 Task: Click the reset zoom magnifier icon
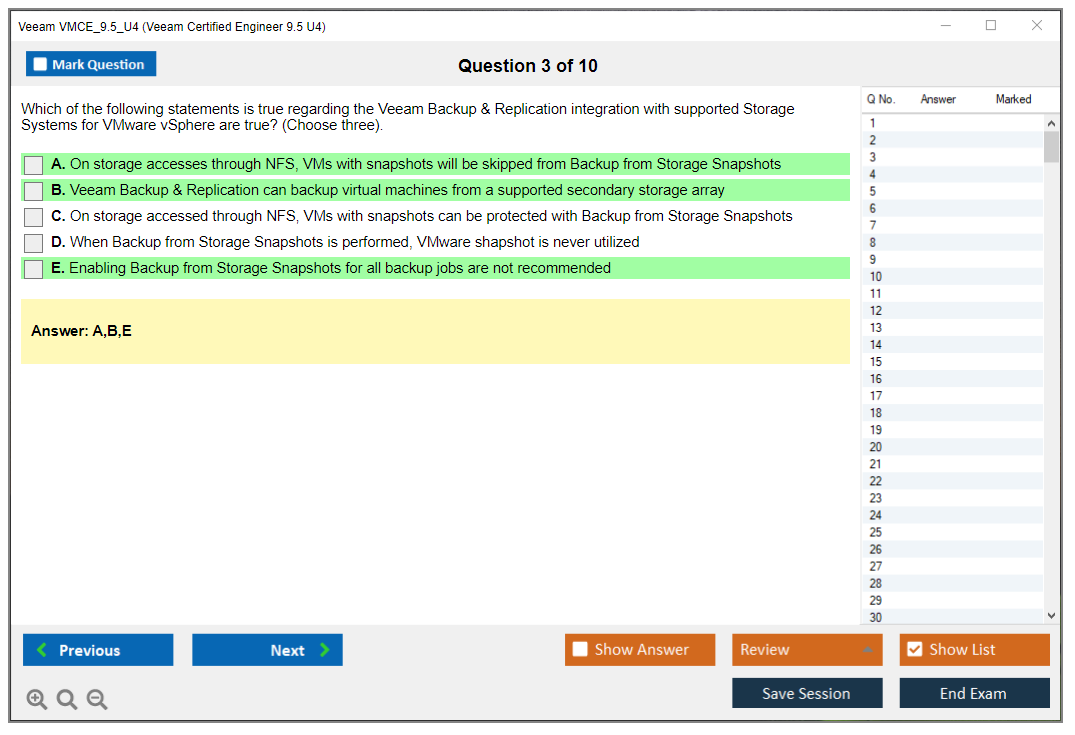tap(67, 700)
